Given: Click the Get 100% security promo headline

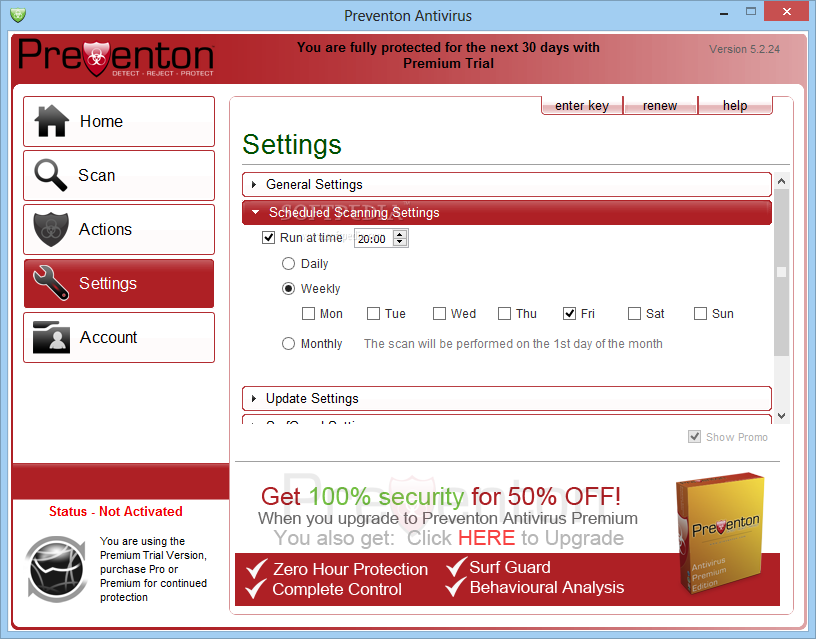Looking at the screenshot, I should click(x=441, y=496).
